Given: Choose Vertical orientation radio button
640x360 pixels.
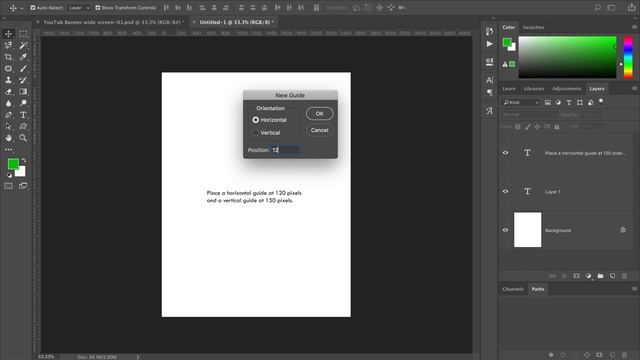Looking at the screenshot, I should [x=256, y=133].
